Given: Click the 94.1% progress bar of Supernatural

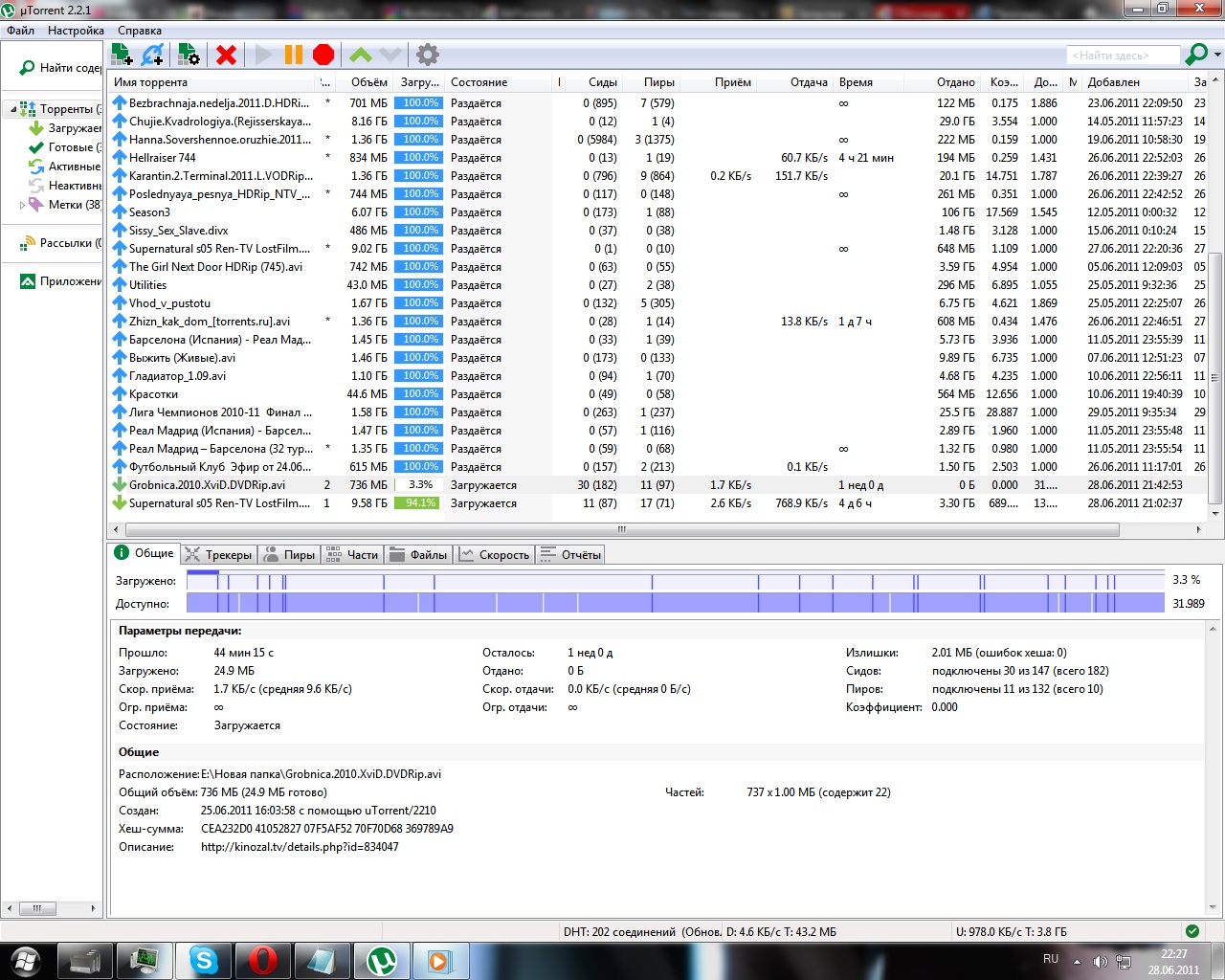Looking at the screenshot, I should (x=420, y=503).
